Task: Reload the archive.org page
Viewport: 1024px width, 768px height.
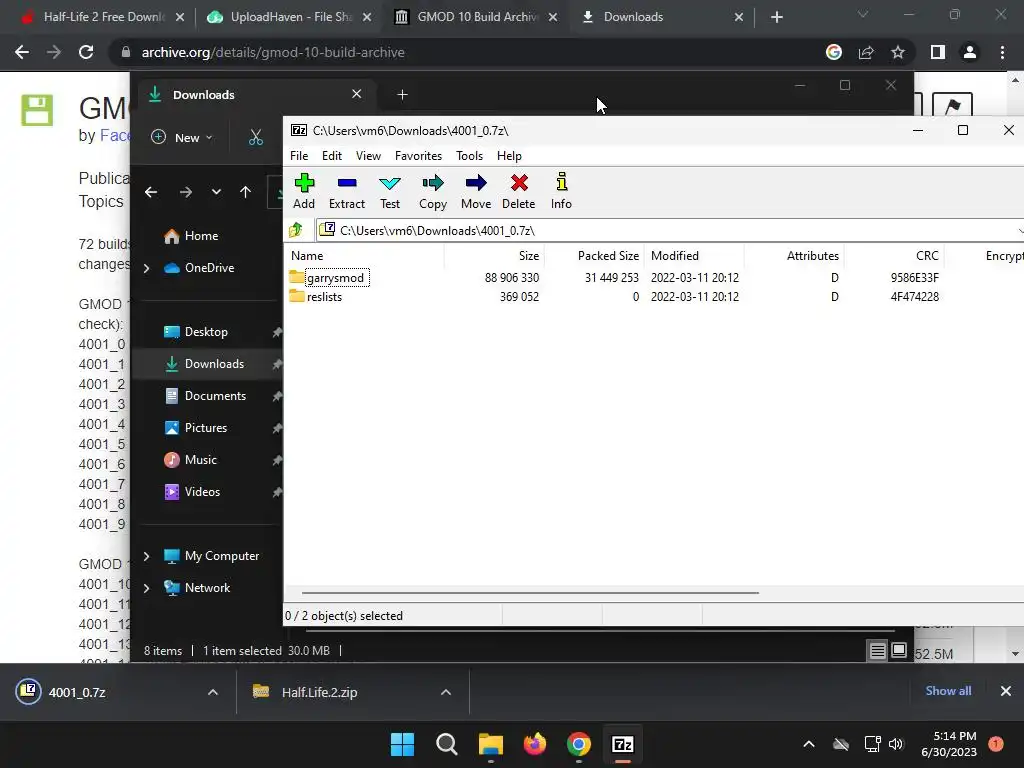Action: 86,52
